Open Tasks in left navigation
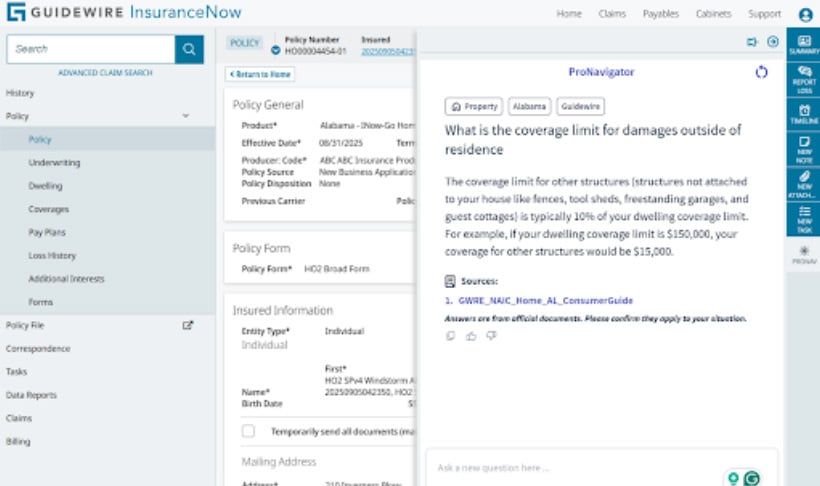 point(16,372)
